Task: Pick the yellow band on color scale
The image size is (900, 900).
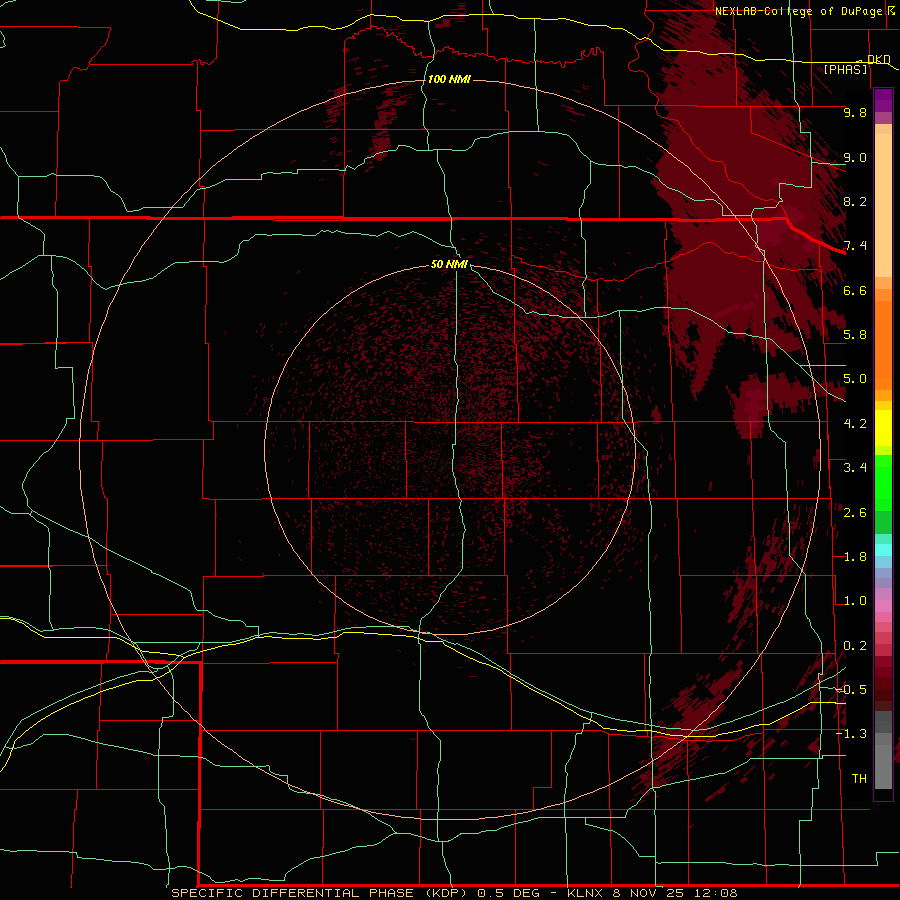Action: pos(883,428)
